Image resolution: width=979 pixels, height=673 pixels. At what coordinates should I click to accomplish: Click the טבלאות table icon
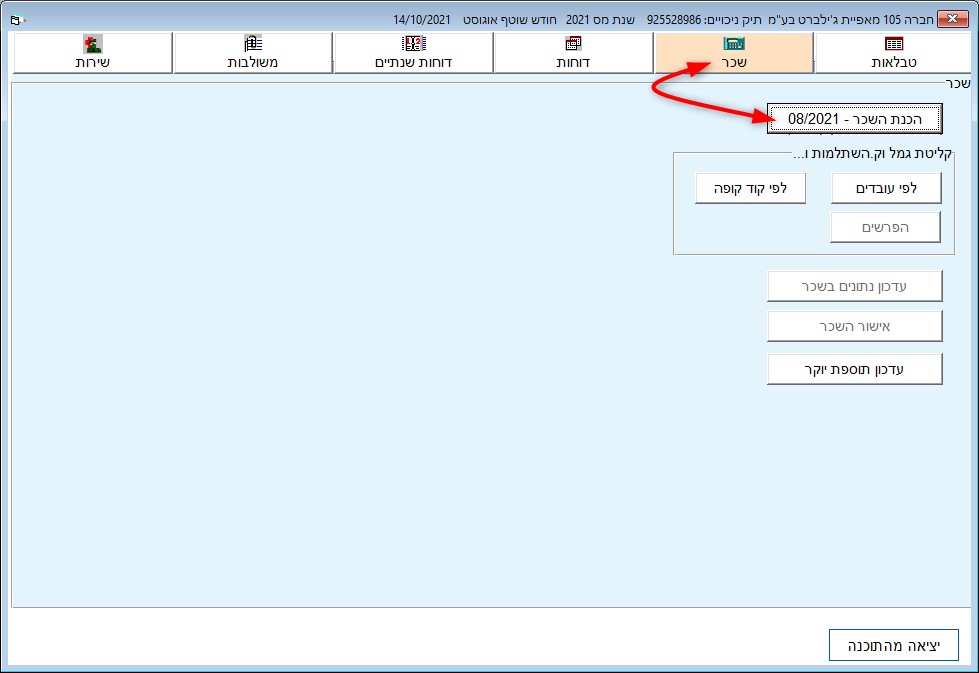click(x=894, y=44)
